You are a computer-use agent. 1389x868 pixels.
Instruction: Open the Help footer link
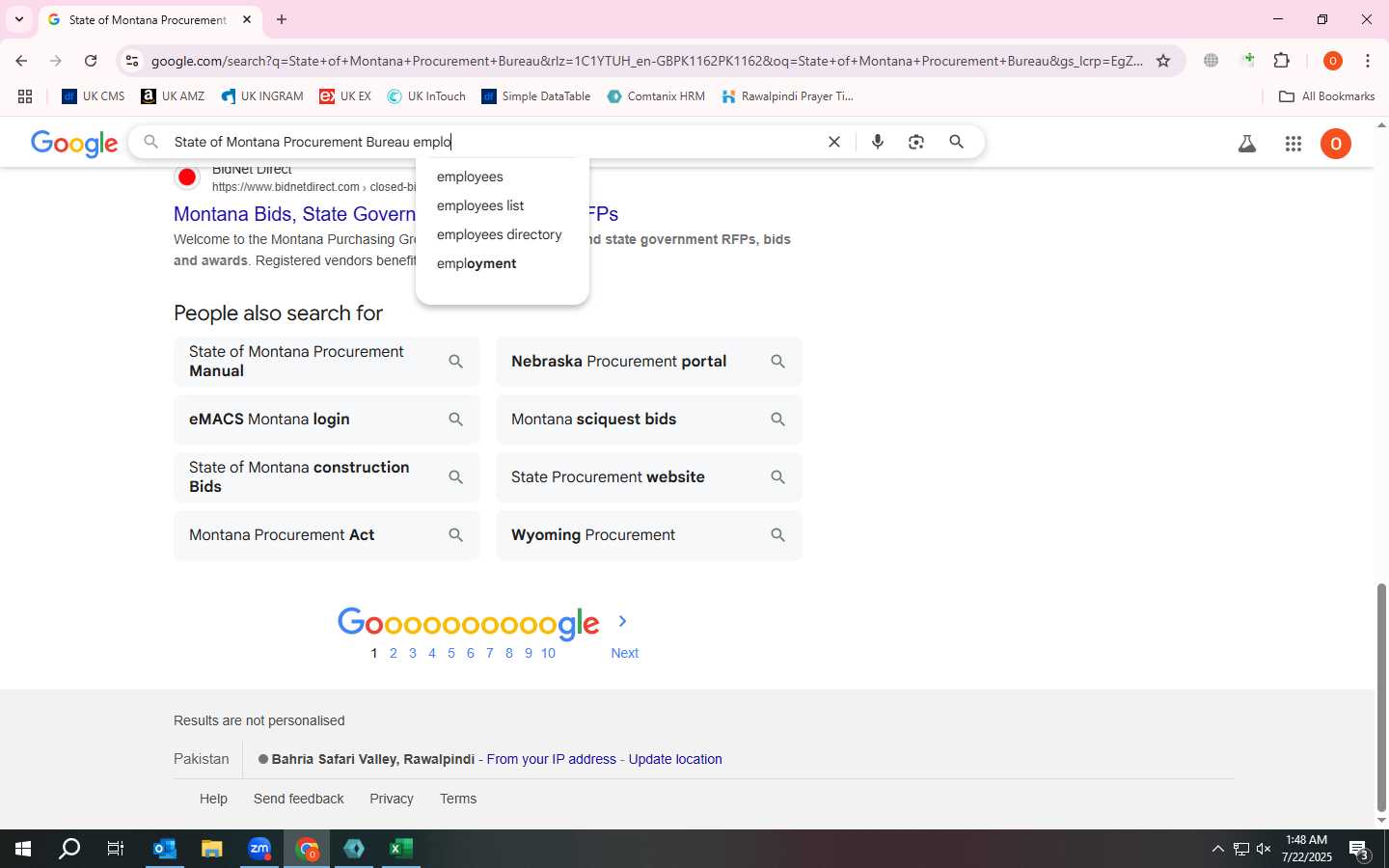[x=213, y=799]
